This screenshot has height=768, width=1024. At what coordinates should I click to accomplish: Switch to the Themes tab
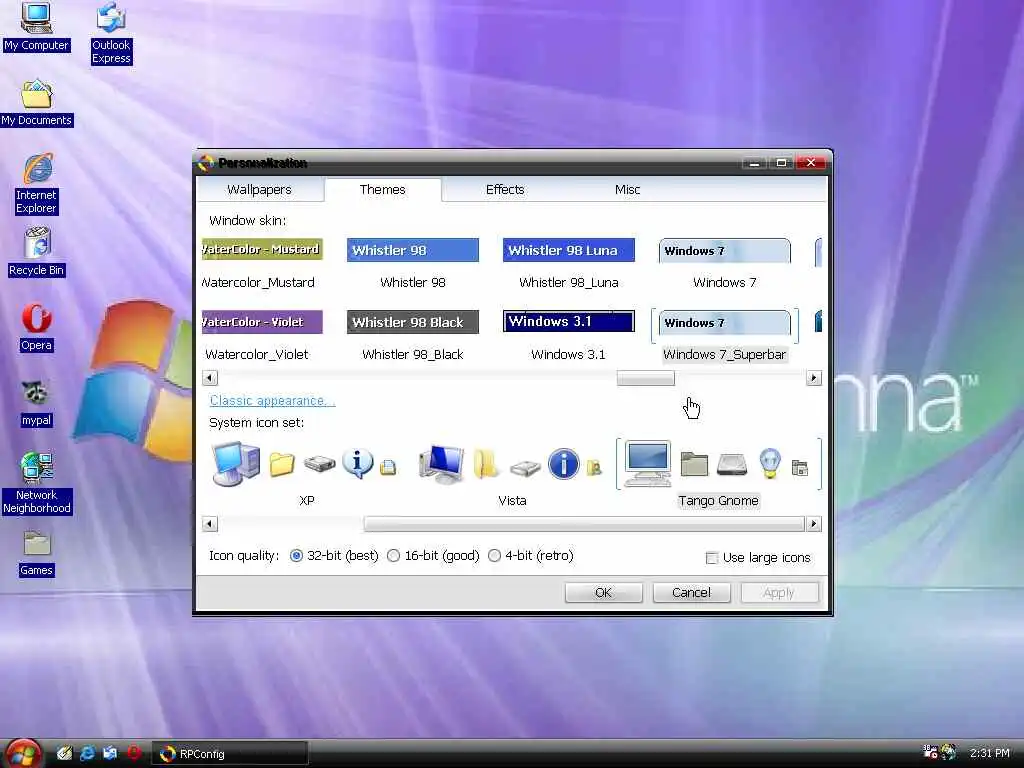coord(383,189)
